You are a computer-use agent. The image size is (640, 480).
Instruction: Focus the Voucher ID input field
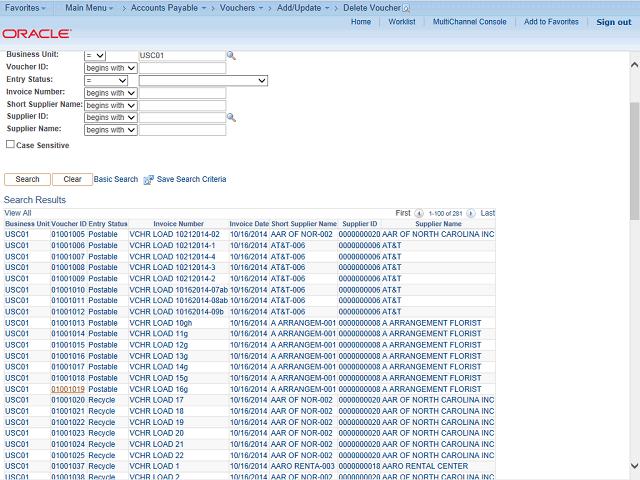tap(182, 68)
